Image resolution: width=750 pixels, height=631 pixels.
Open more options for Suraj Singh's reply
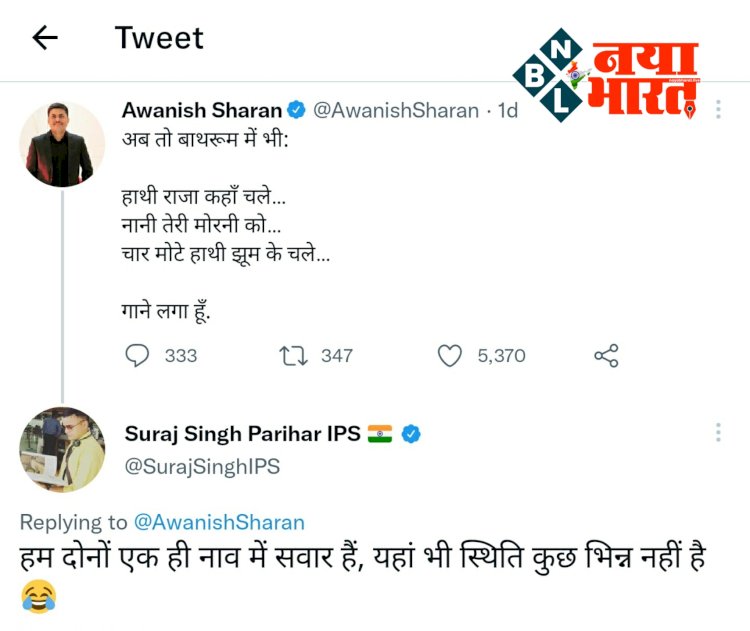718,432
